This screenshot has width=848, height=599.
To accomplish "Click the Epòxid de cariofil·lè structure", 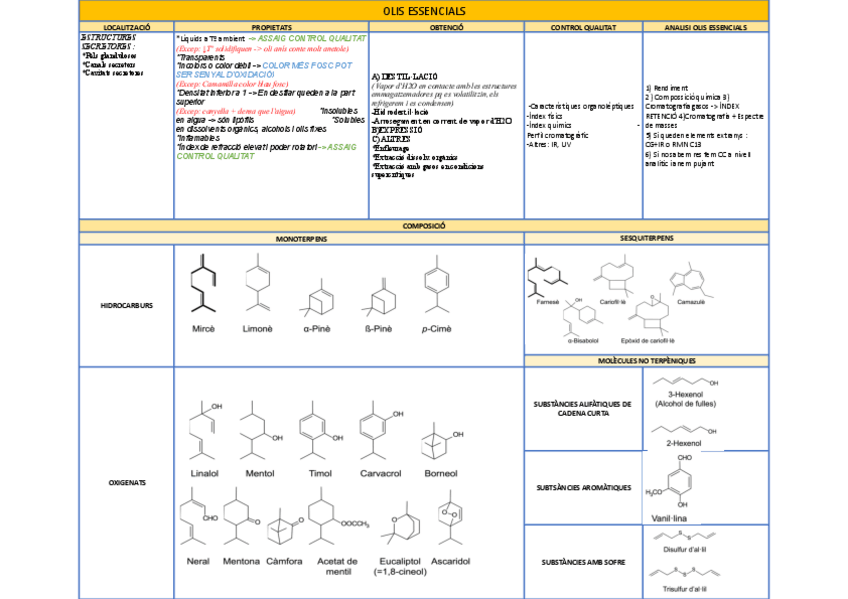I will click(647, 315).
